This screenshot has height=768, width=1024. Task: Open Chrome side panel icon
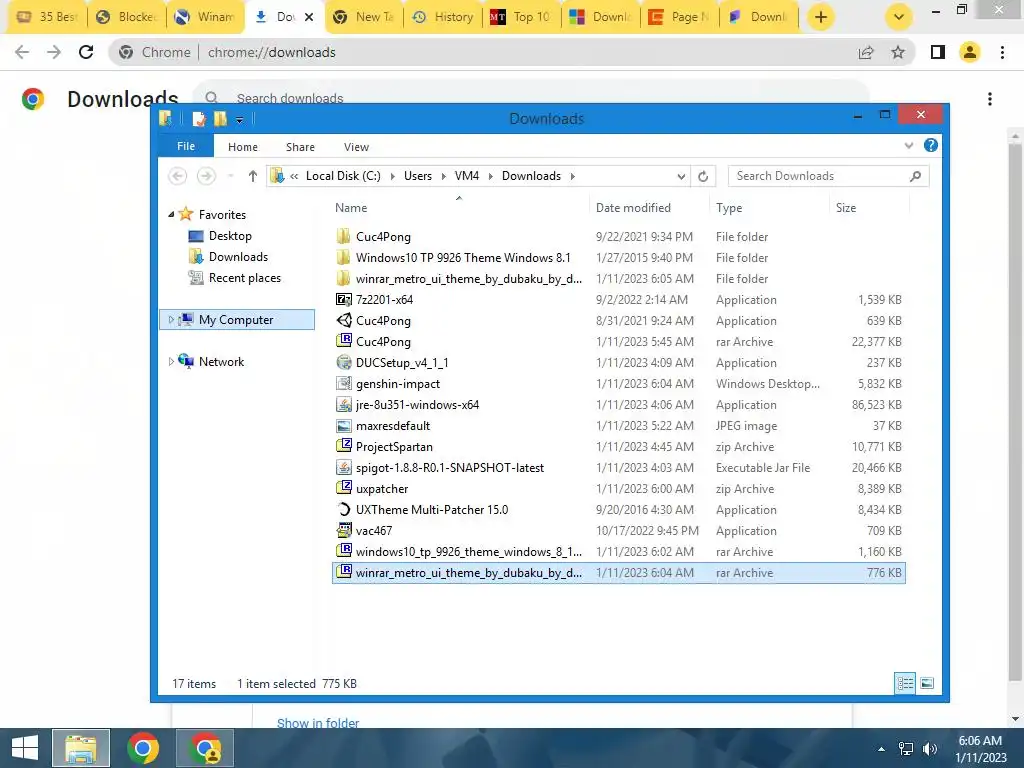tap(937, 52)
